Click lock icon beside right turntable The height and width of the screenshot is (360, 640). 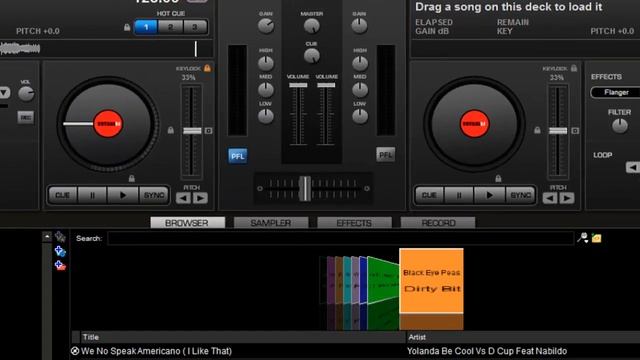pyautogui.click(x=537, y=130)
